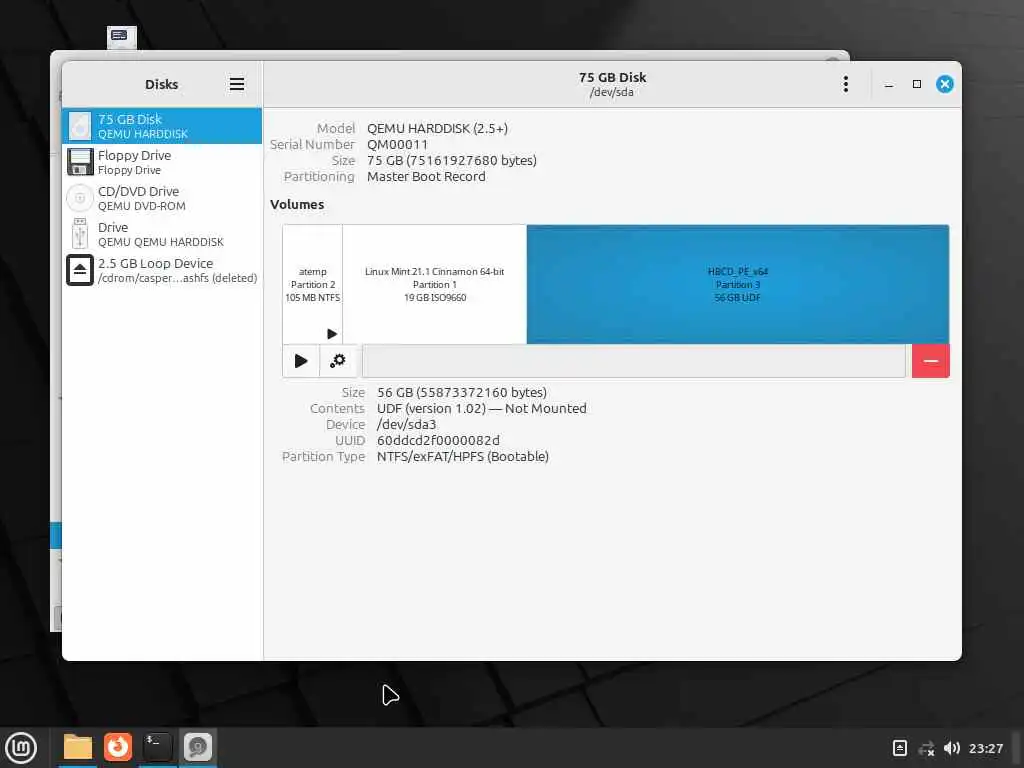Close the Disks window
The height and width of the screenshot is (768, 1024).
click(944, 84)
